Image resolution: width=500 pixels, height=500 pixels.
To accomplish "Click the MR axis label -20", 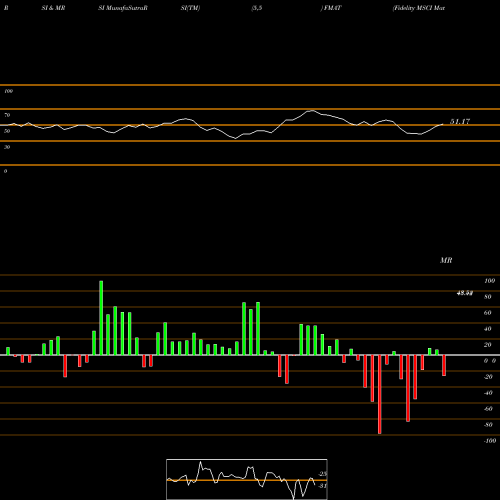I will pos(488,377).
